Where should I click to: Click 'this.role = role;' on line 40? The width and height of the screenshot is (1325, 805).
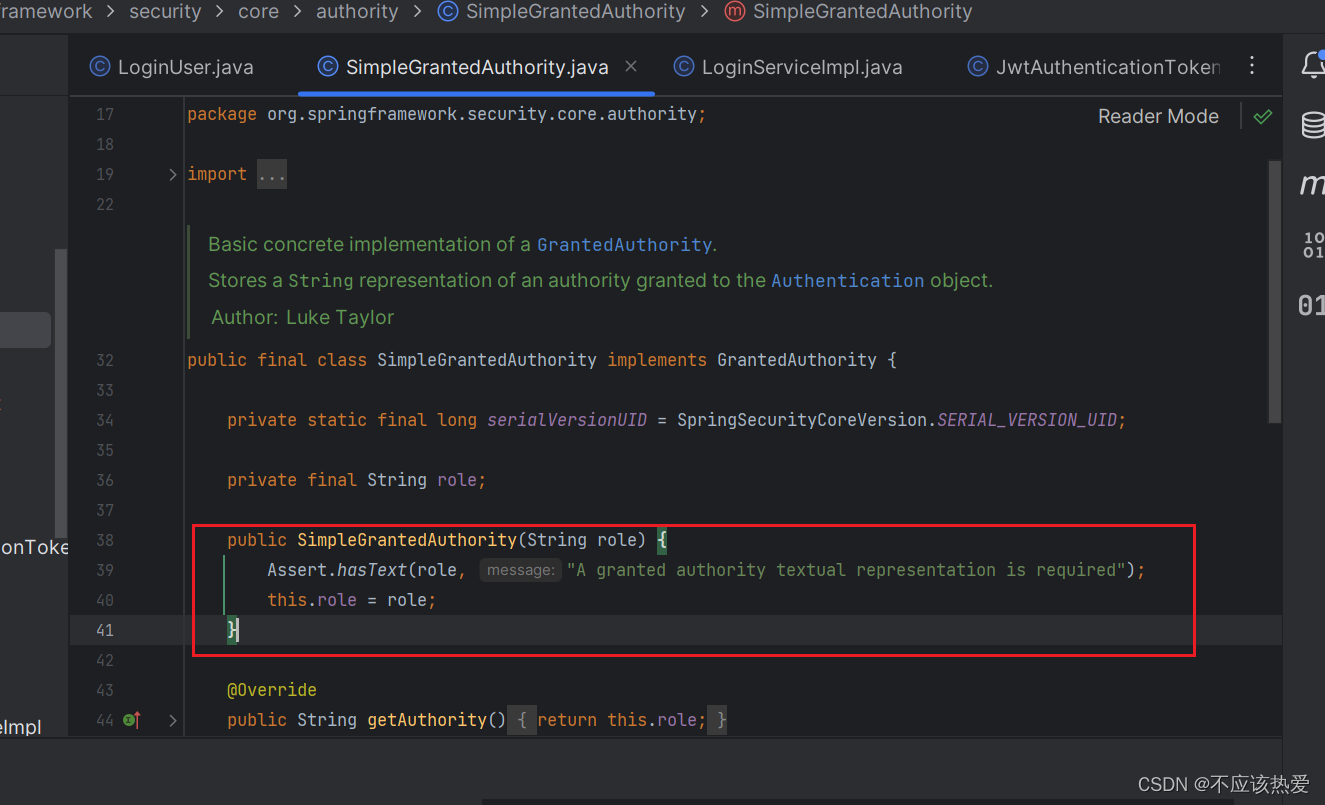352,600
